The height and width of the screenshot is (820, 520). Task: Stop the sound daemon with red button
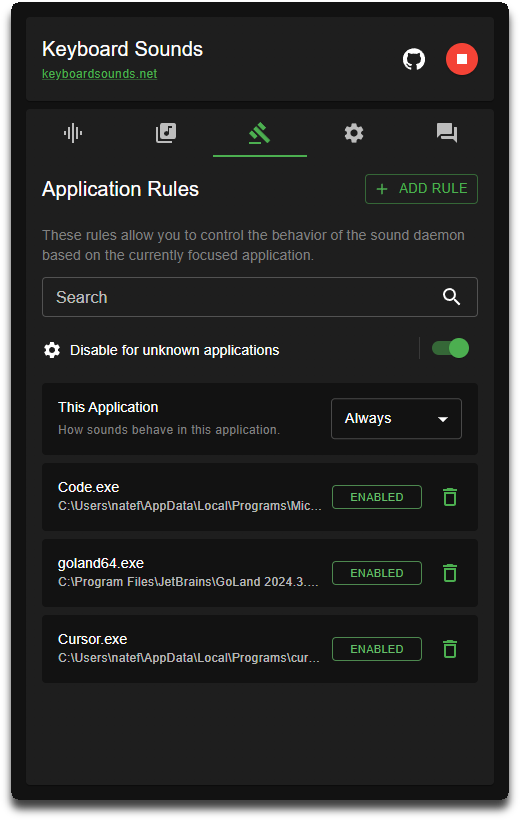[461, 59]
